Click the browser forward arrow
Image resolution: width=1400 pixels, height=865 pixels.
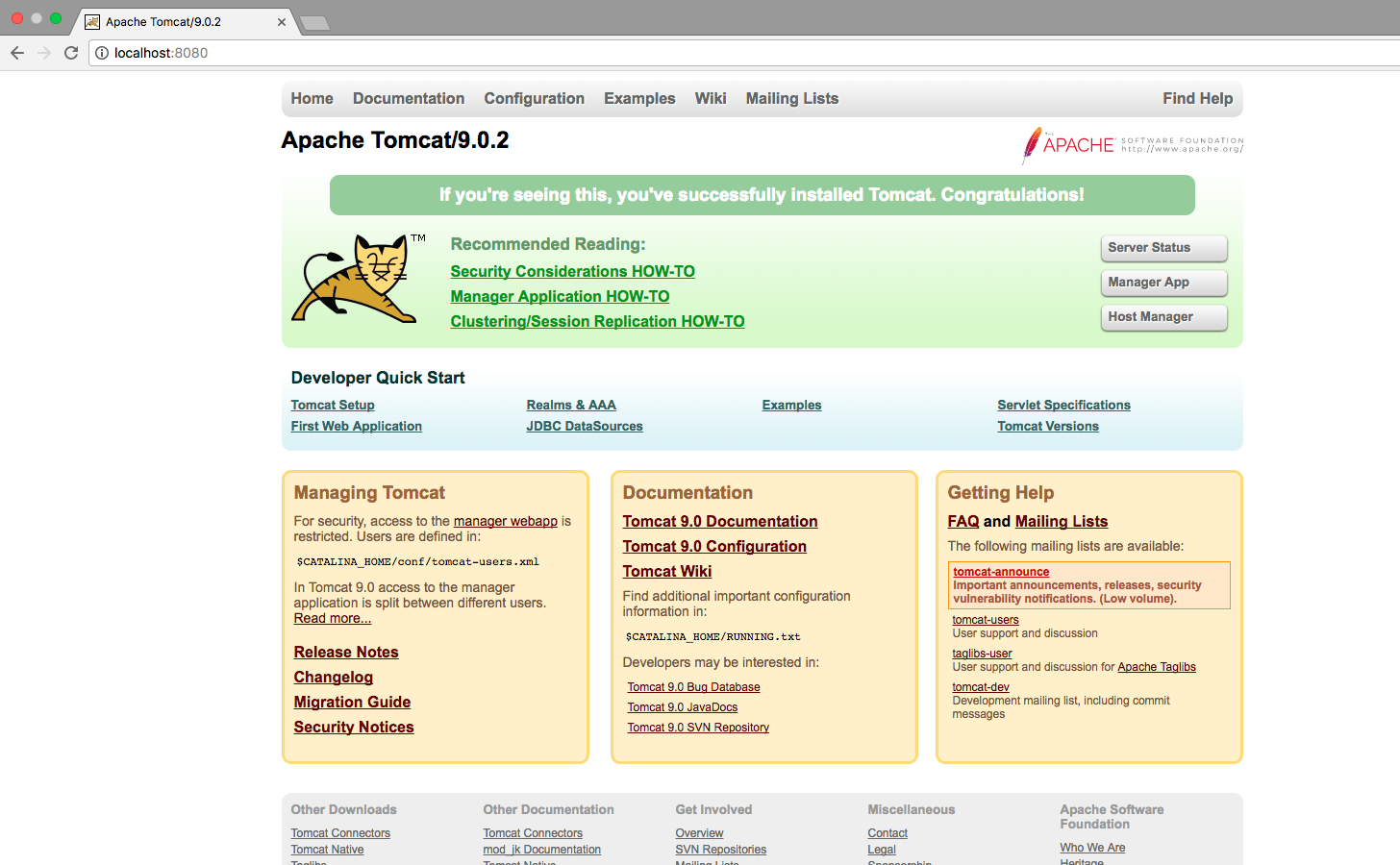click(x=44, y=53)
